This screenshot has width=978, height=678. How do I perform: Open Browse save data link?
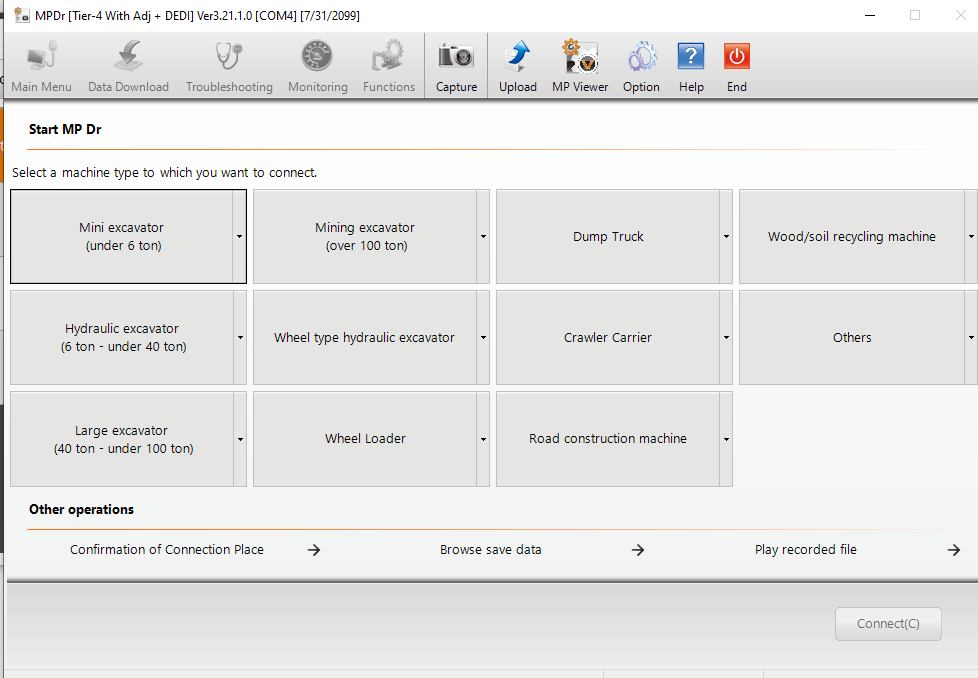tap(490, 549)
